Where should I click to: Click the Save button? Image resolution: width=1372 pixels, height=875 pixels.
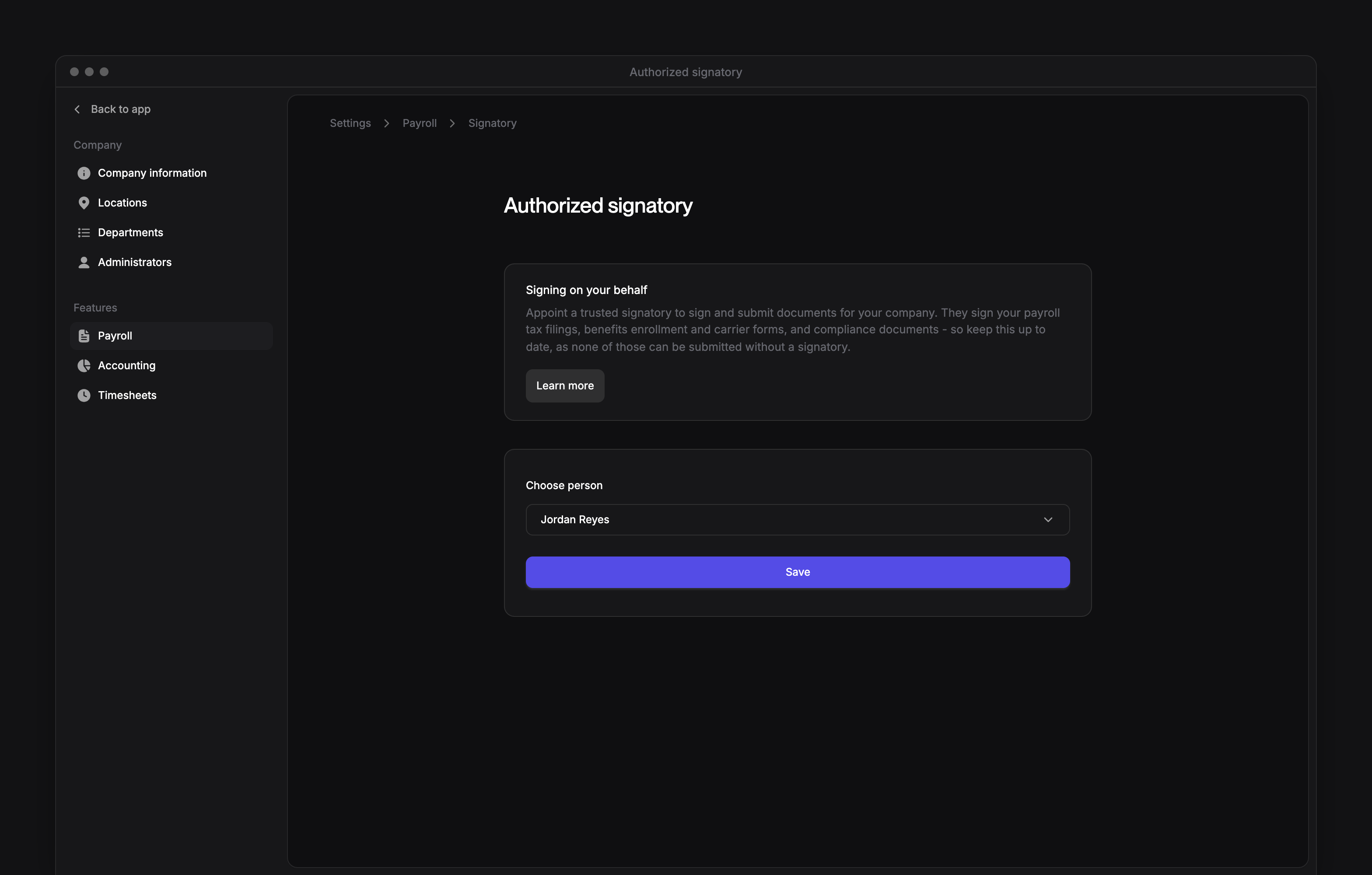(798, 572)
